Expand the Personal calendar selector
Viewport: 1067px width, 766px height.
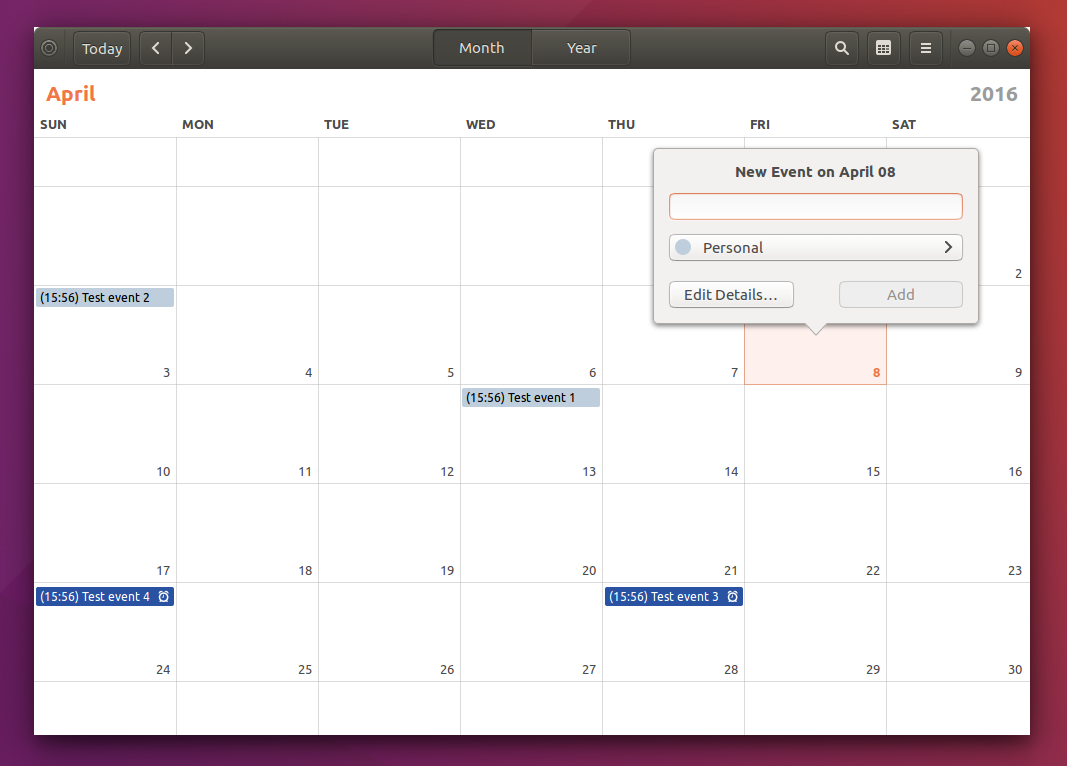(948, 247)
